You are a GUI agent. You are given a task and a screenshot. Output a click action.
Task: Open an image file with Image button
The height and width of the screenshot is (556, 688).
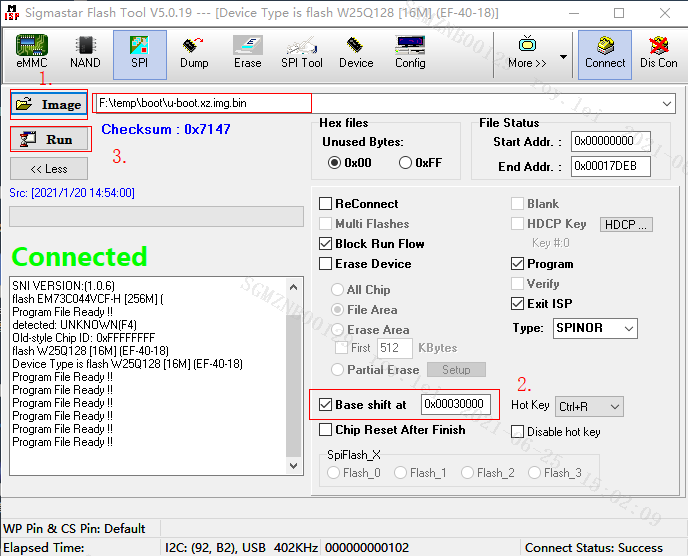click(x=49, y=104)
